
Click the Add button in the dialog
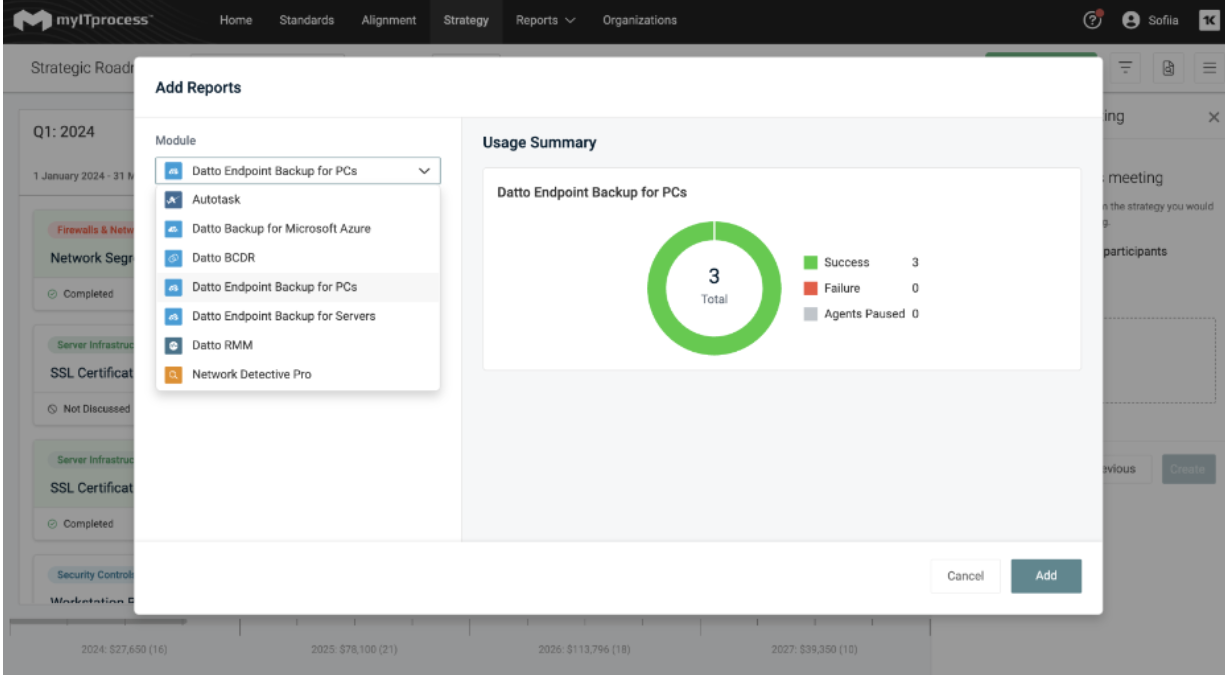1046,576
